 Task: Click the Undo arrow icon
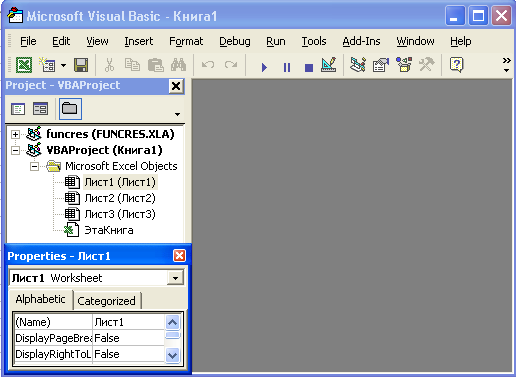(x=208, y=65)
